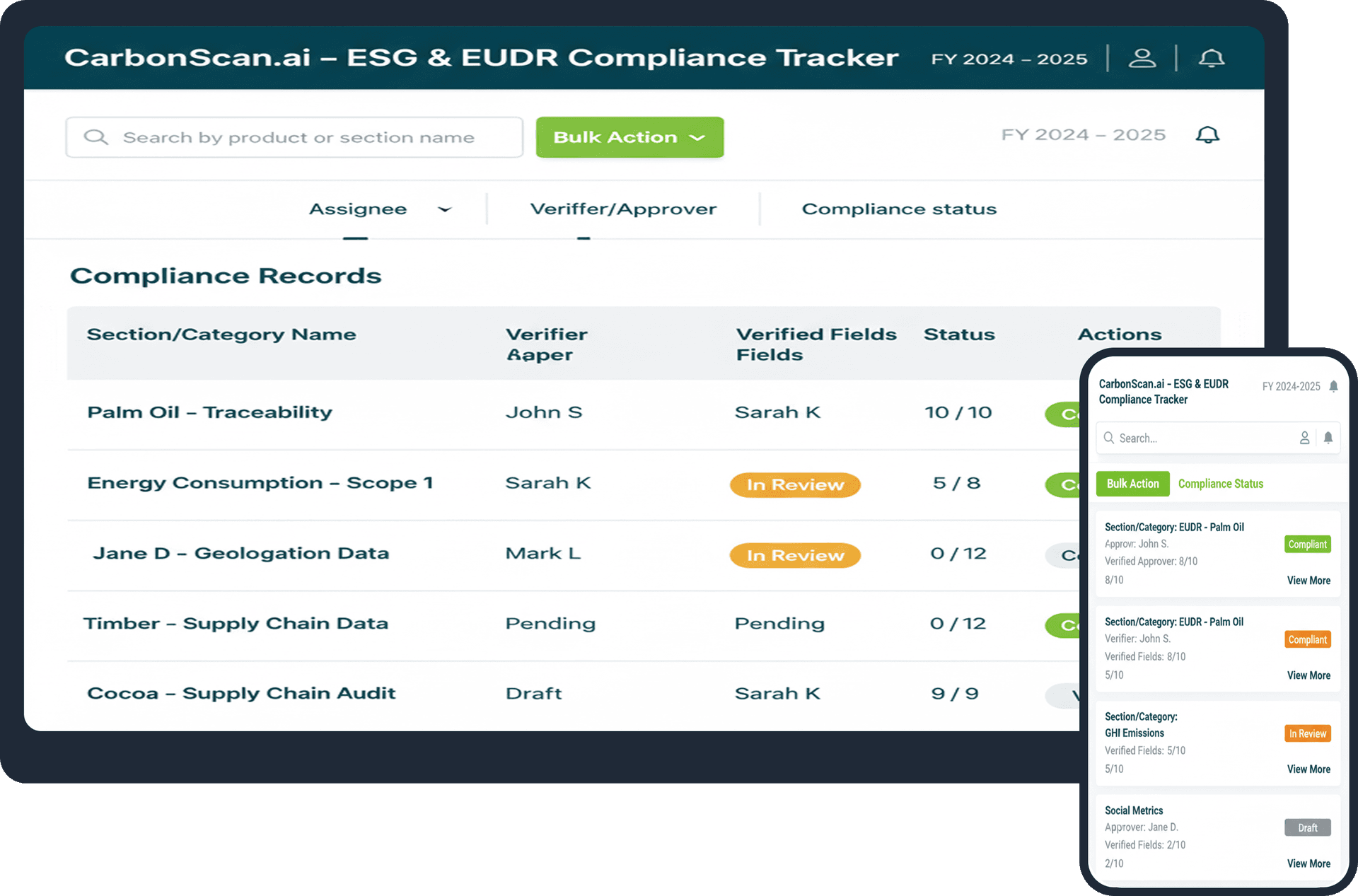Click the bell icon beside FY 2024-2025 on mobile panel
This screenshot has height=896, width=1358.
point(1334,387)
